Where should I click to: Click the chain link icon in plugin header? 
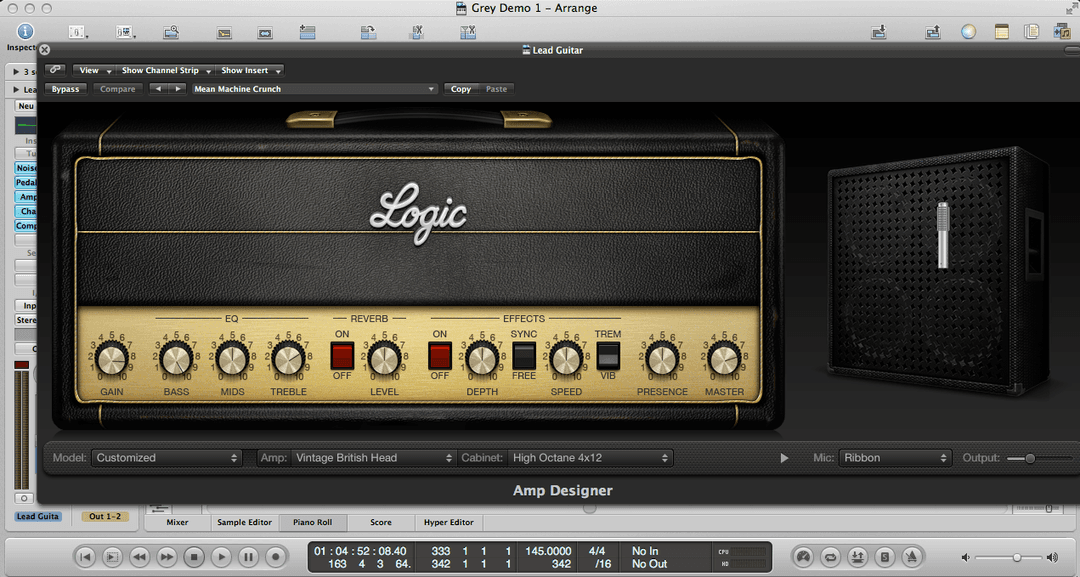55,70
